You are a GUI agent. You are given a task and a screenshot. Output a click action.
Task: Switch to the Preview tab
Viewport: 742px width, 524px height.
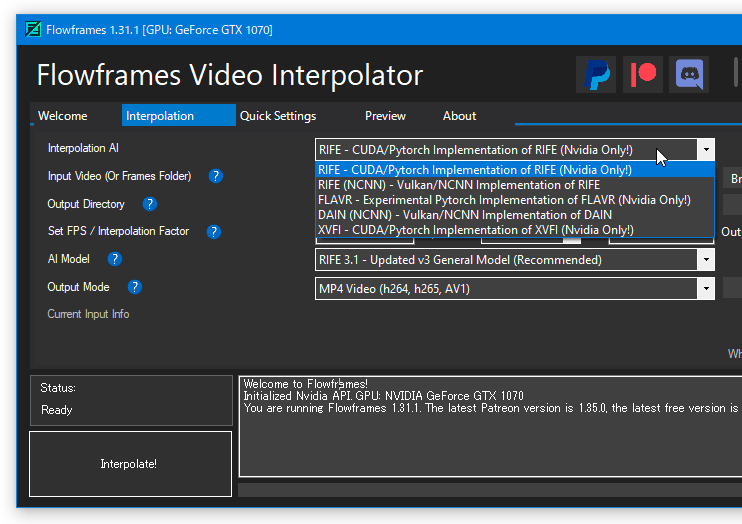click(x=385, y=116)
